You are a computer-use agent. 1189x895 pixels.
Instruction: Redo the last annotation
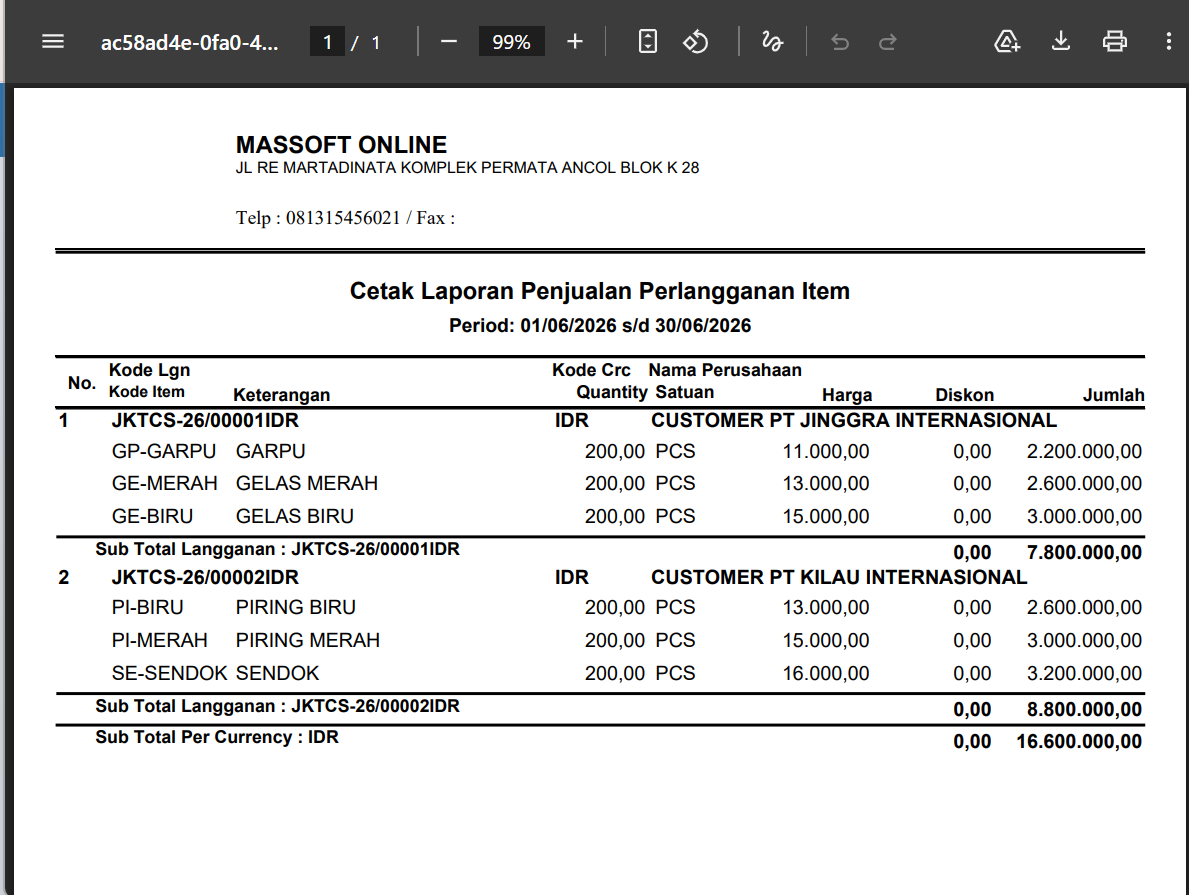point(887,42)
